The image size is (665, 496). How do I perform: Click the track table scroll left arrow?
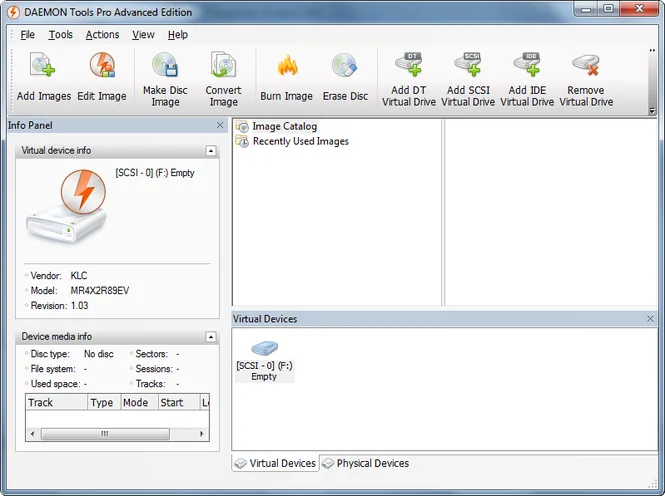pos(33,434)
